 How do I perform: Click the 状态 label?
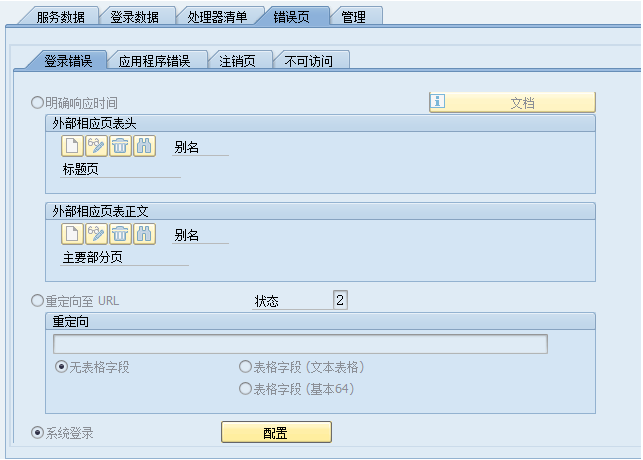click(267, 301)
